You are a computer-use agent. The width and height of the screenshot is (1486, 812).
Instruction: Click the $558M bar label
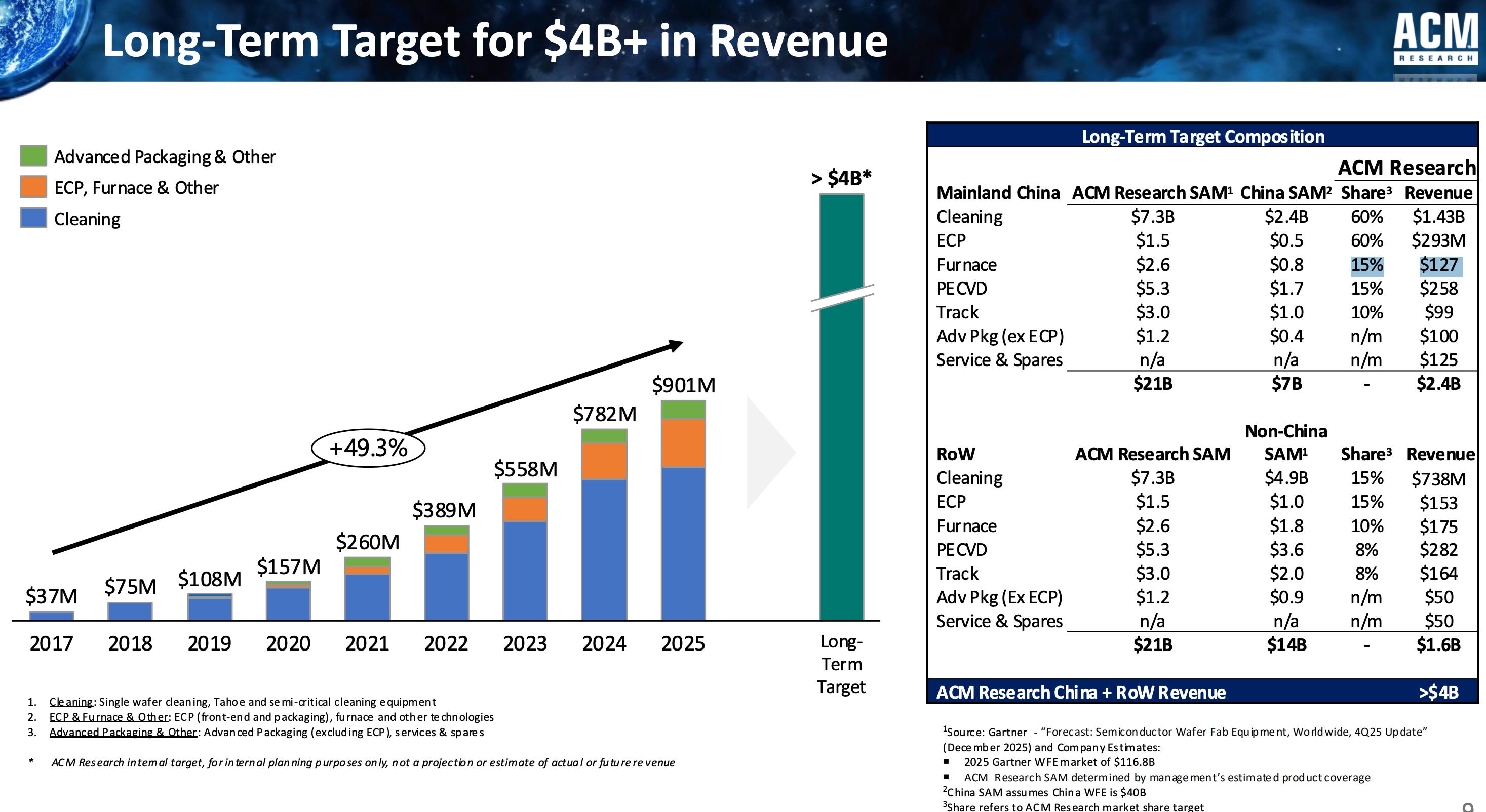click(526, 469)
